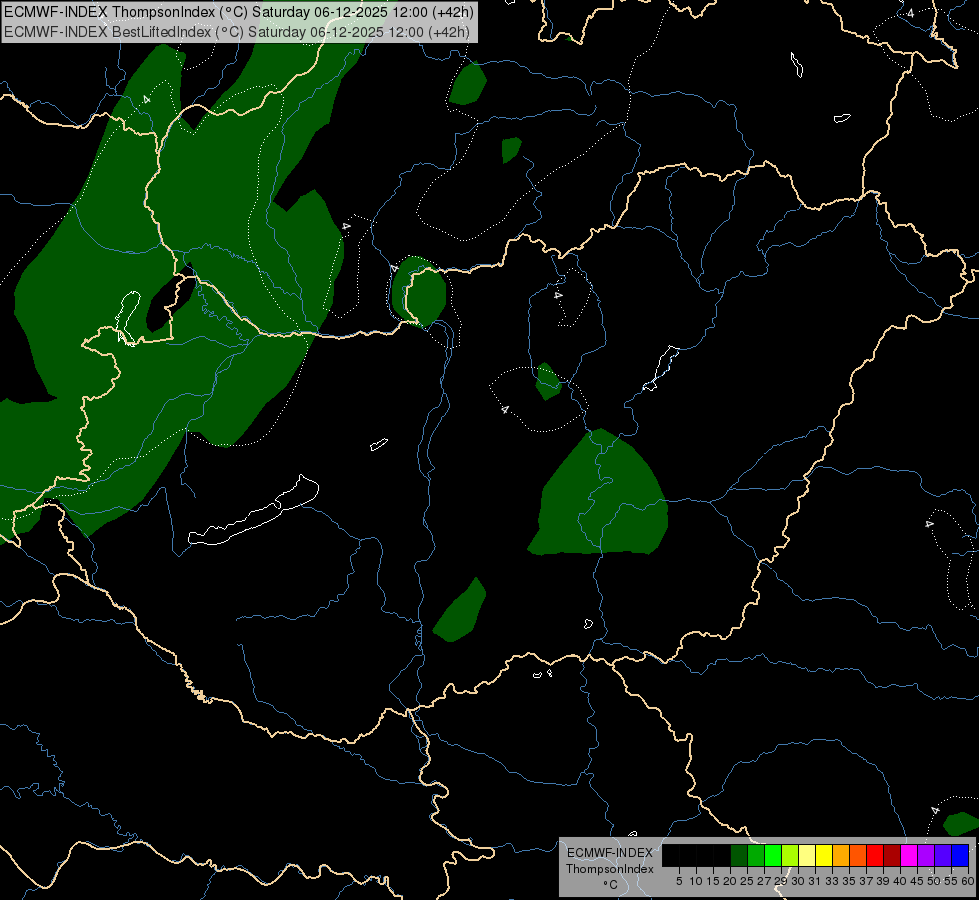The width and height of the screenshot is (979, 900).
Task: Click legend tick value '10'
Action: 696,881
